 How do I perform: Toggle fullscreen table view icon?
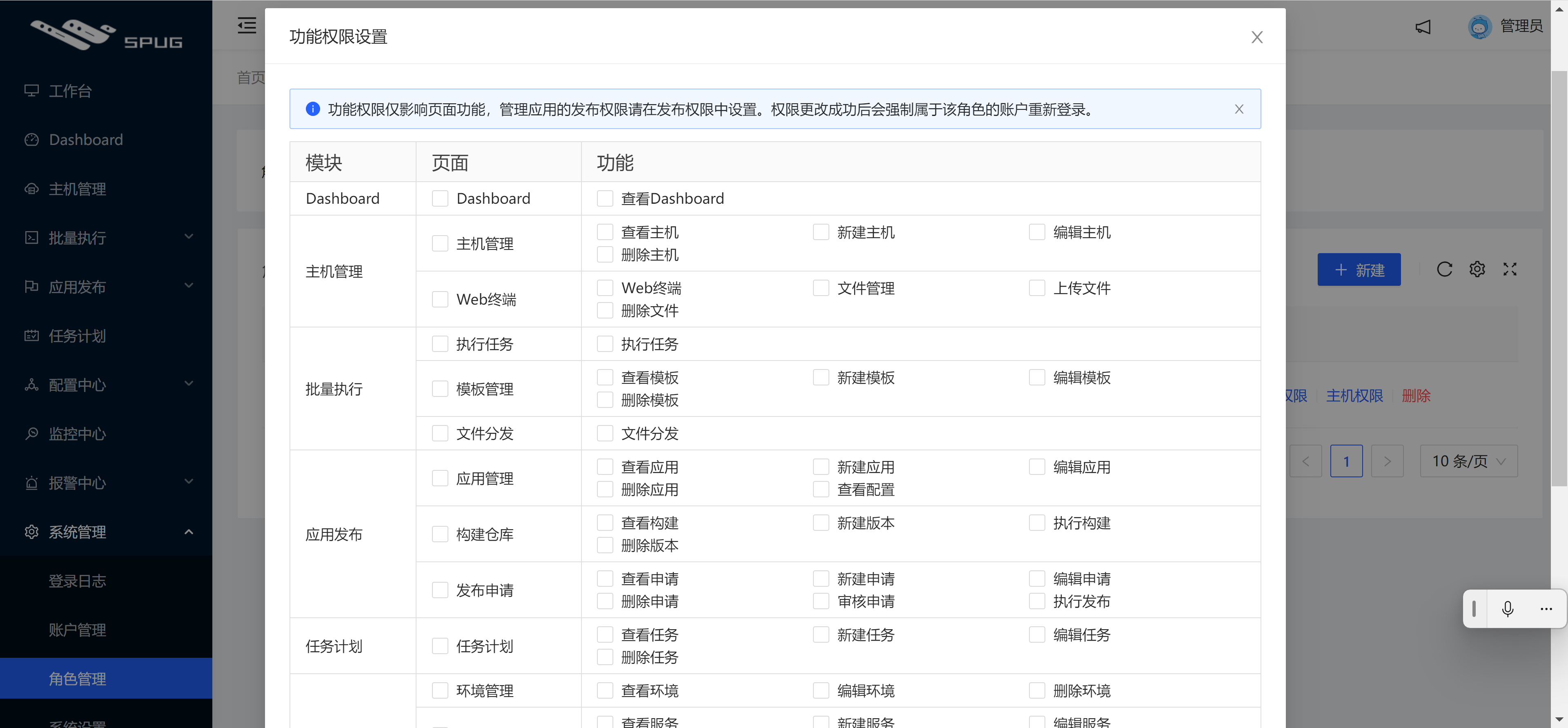[x=1510, y=269]
